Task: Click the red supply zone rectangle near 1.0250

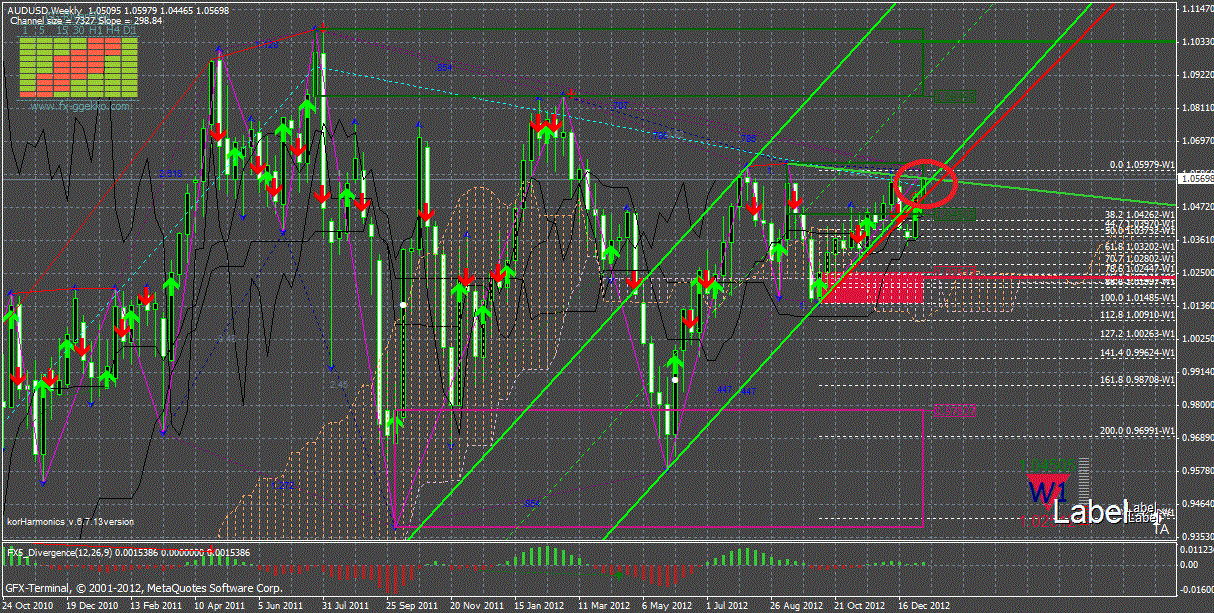Action: click(x=872, y=288)
